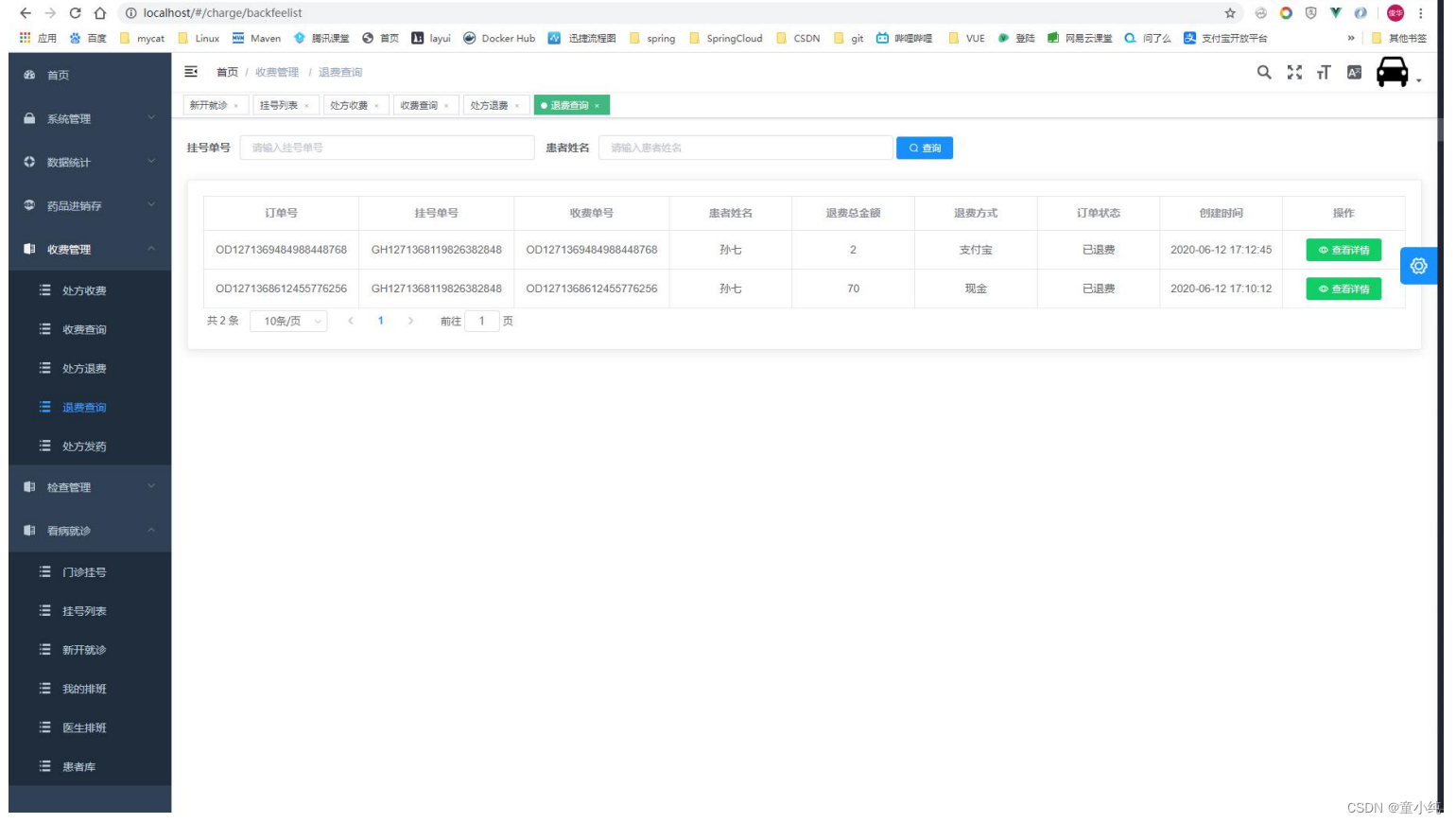Screen dimensions: 1456x823
Task: Open 医生排班 in the sidebar
Action: 90,727
